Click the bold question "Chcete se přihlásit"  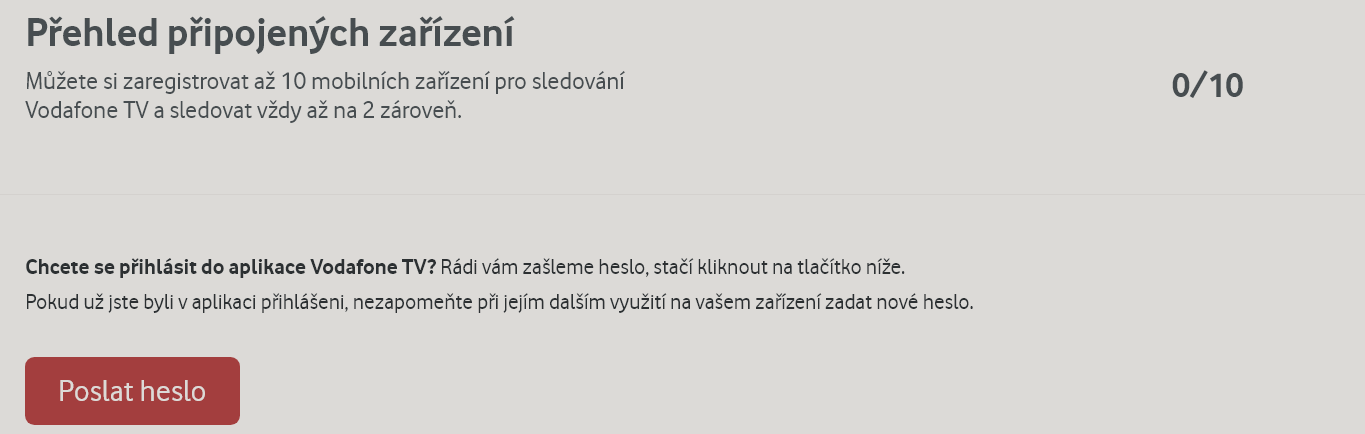tap(231, 268)
